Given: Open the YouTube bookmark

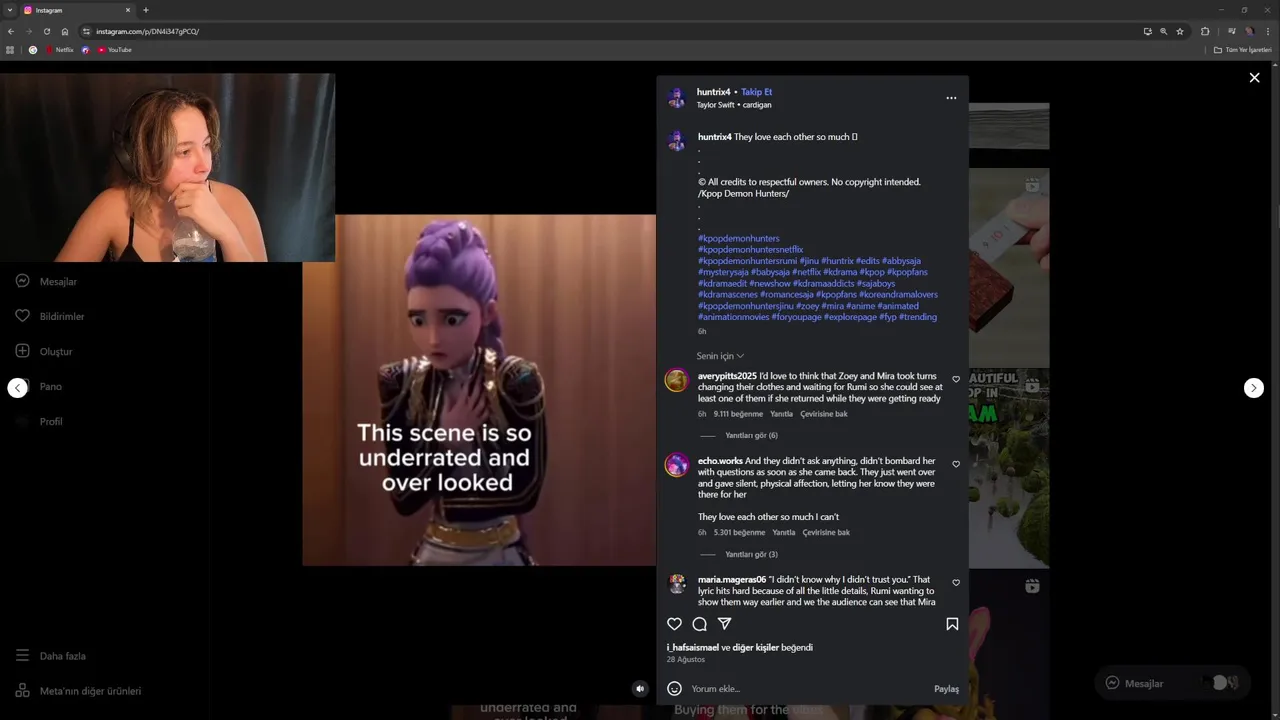Looking at the screenshot, I should pyautogui.click(x=115, y=50).
